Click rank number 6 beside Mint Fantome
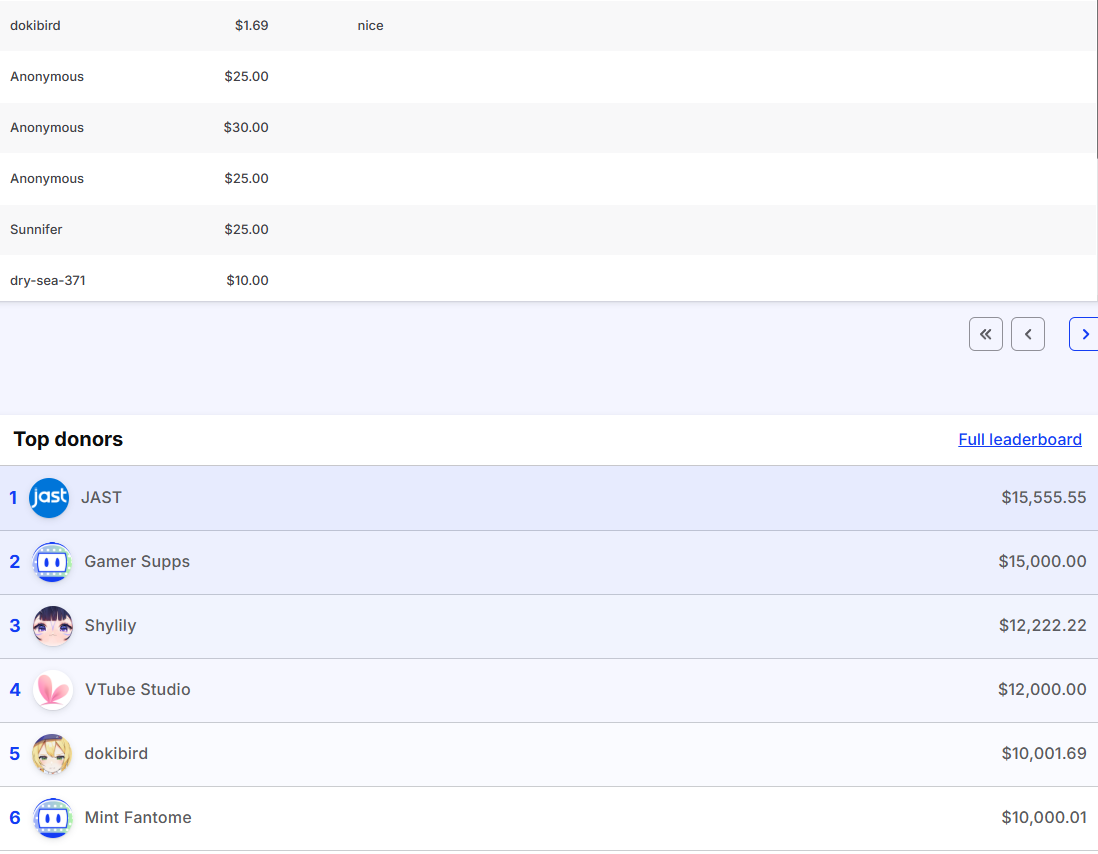This screenshot has width=1098, height=854. click(15, 818)
